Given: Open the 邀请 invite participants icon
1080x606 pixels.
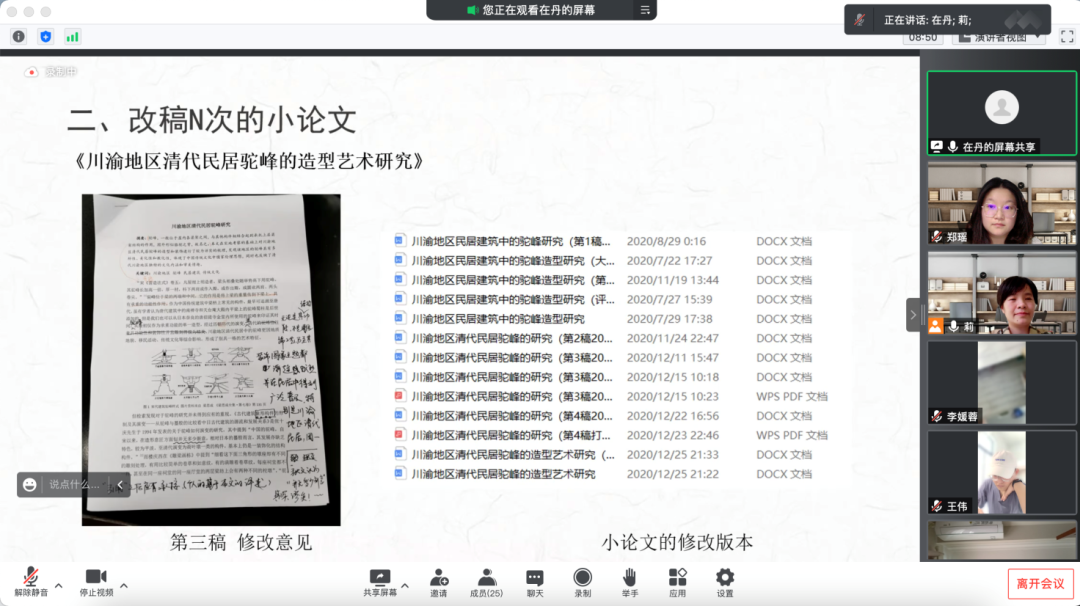Looking at the screenshot, I should (x=439, y=581).
